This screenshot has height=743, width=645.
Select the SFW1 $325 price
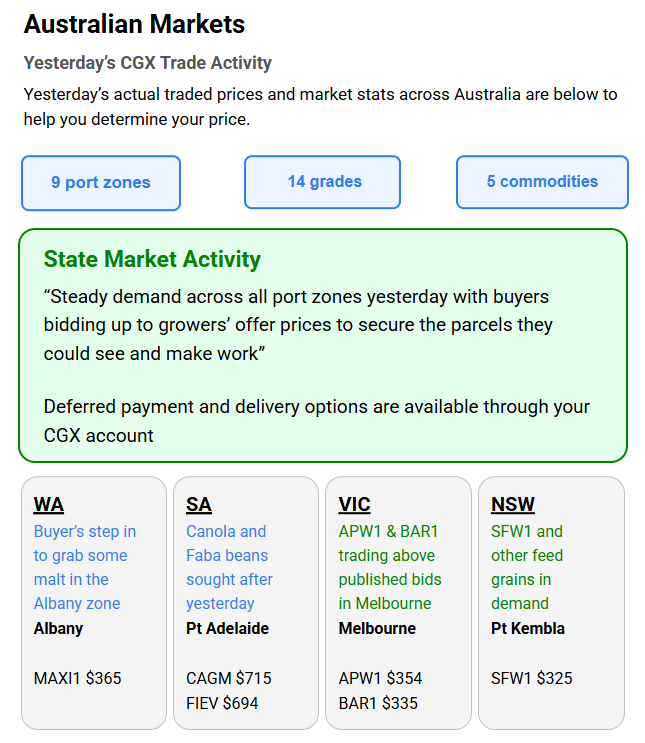532,678
